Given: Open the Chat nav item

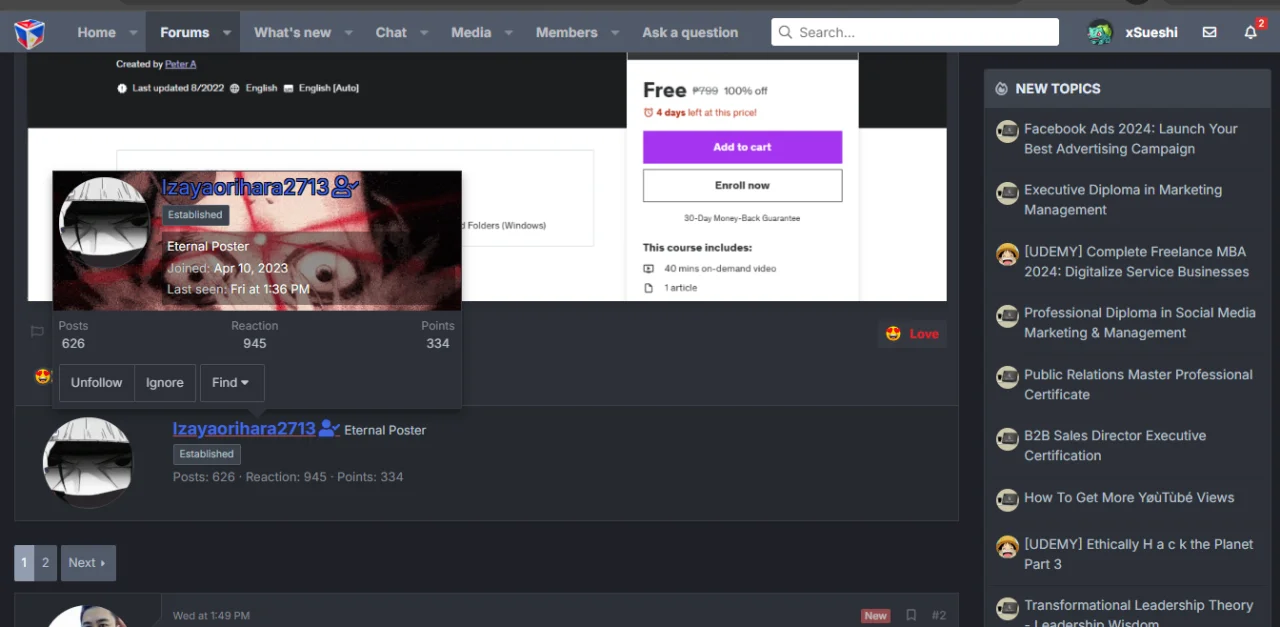Looking at the screenshot, I should click(391, 32).
